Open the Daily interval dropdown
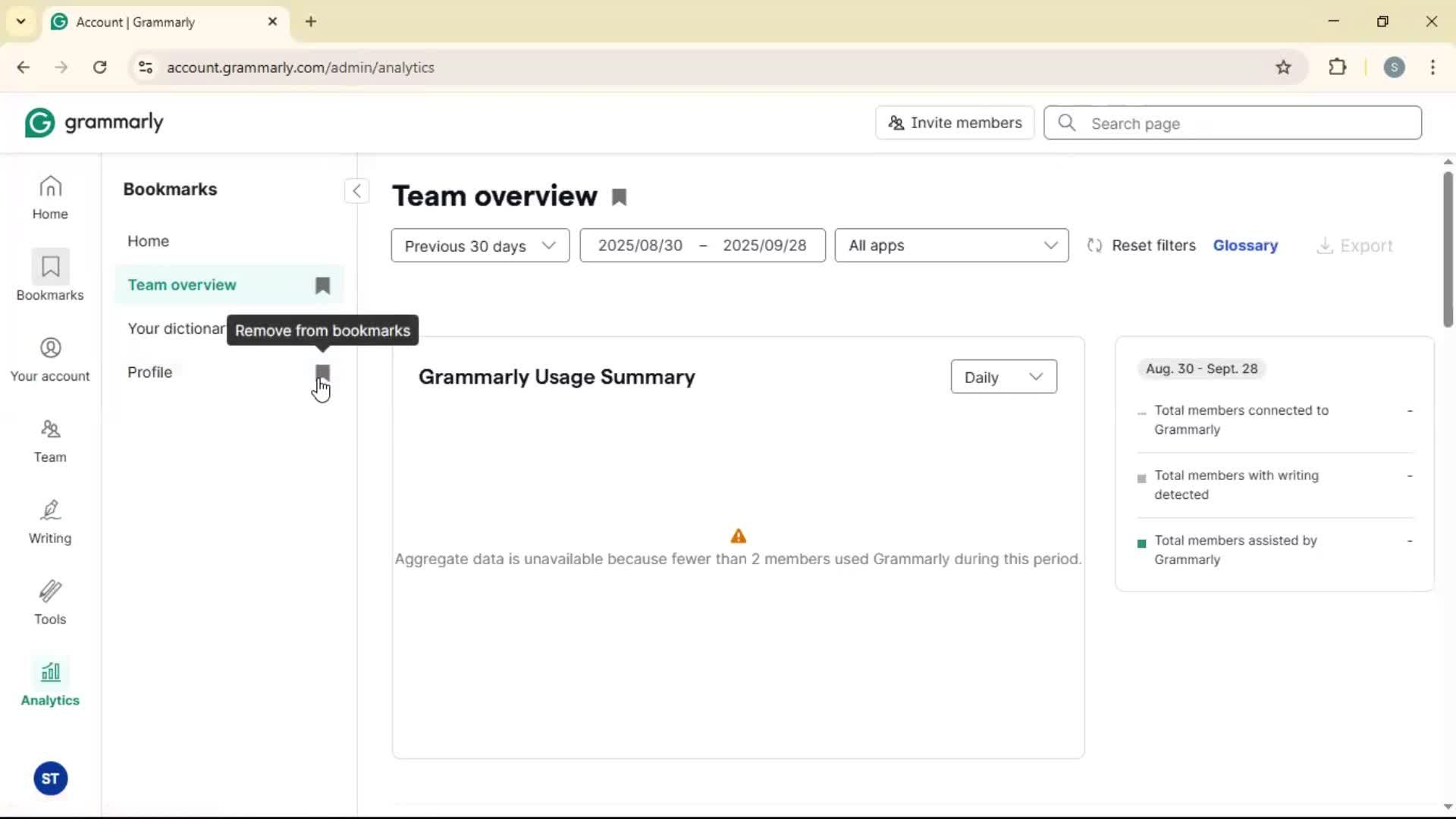This screenshot has height=819, width=1456. [1003, 377]
